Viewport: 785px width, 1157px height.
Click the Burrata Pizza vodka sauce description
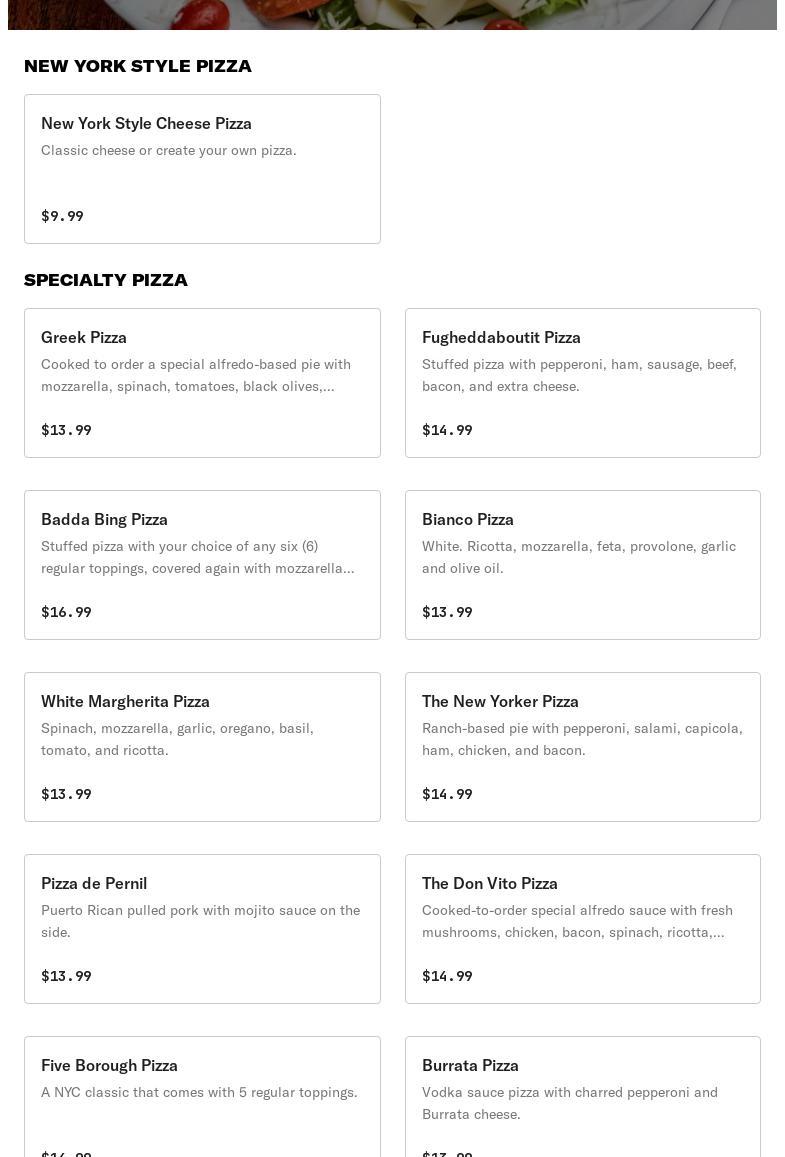pyautogui.click(x=569, y=1103)
